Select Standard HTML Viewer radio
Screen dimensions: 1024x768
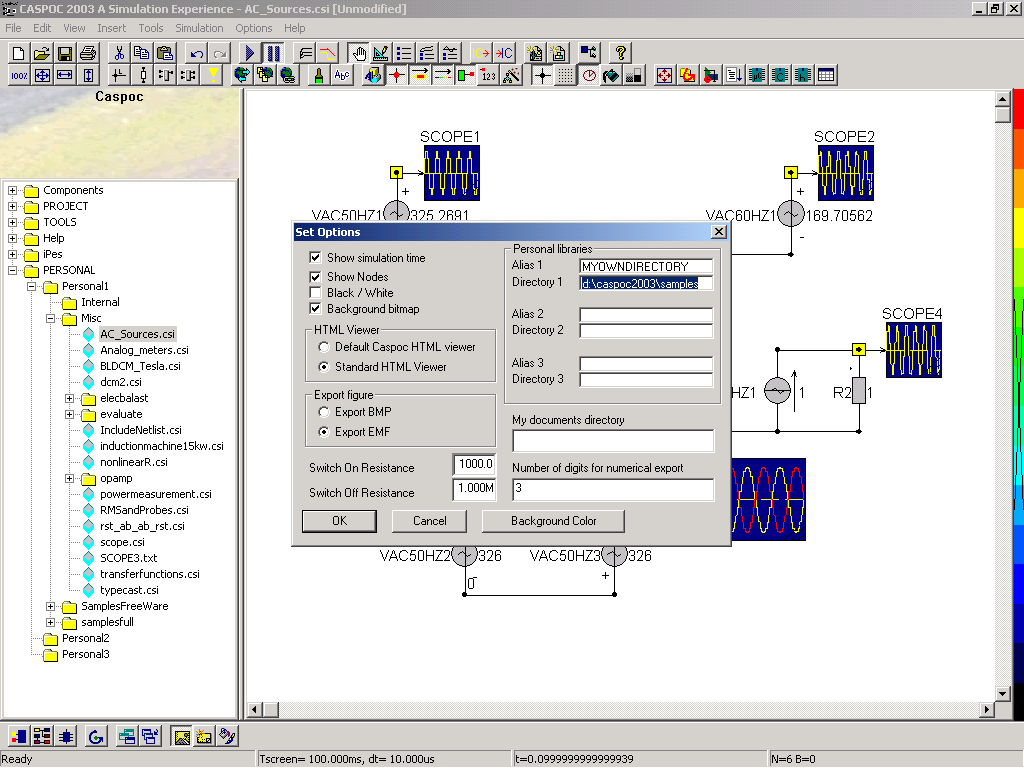[323, 367]
